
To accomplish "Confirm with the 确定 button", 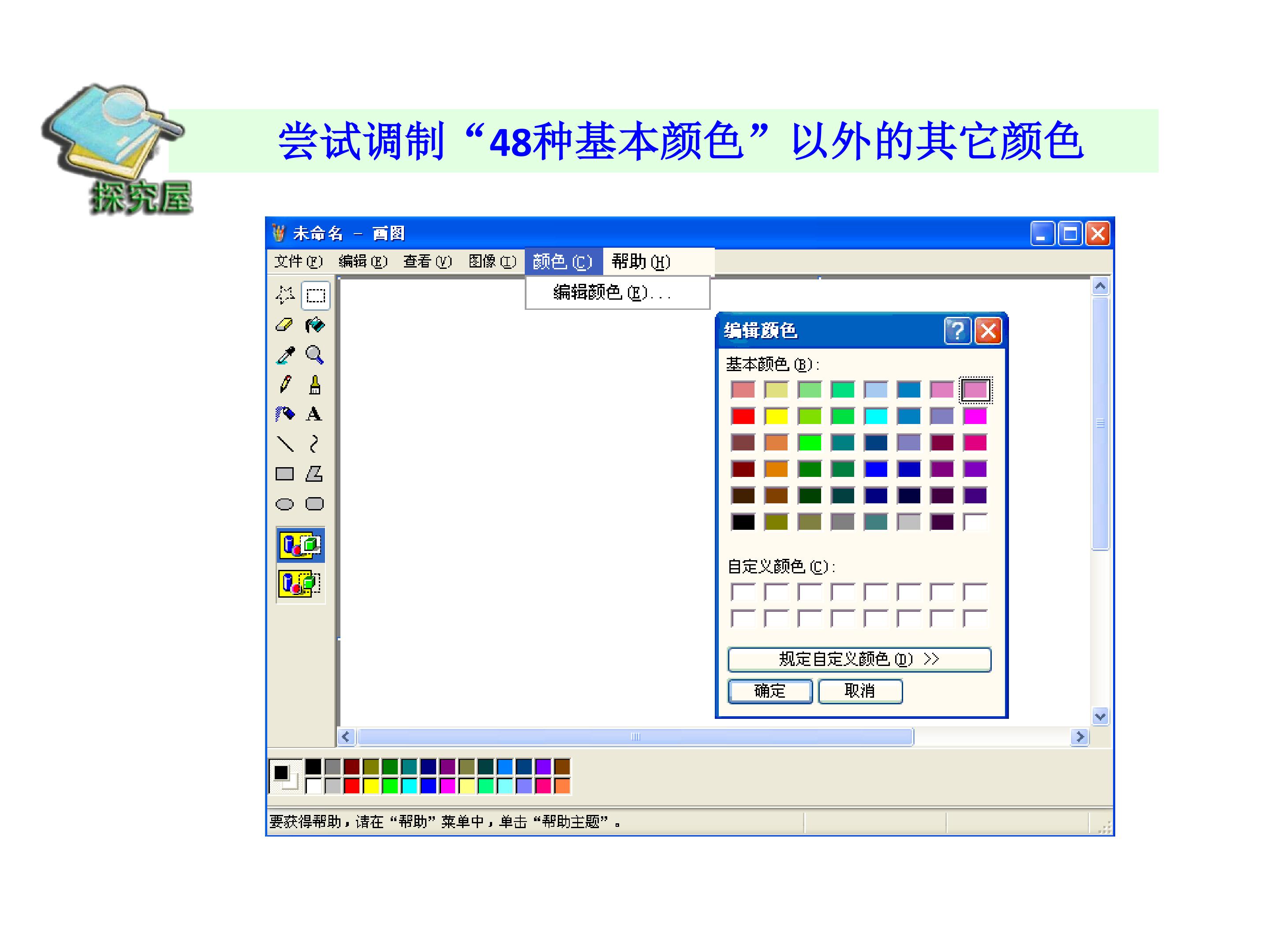I will pos(770,691).
